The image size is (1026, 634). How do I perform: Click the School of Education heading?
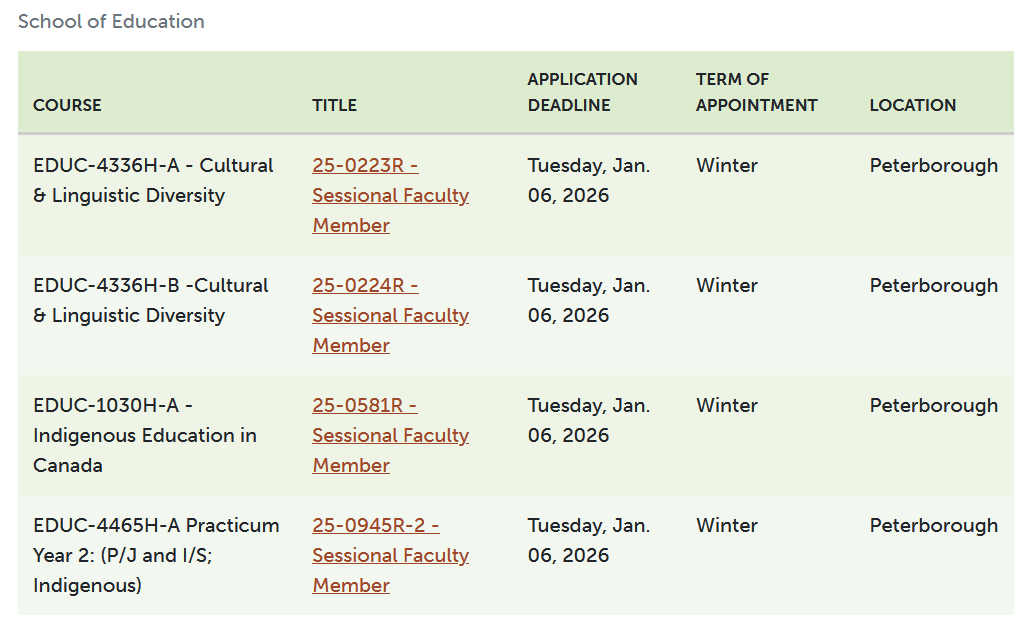(111, 21)
